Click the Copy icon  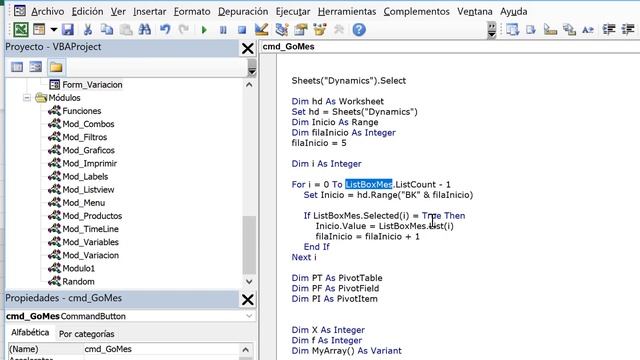(107, 30)
